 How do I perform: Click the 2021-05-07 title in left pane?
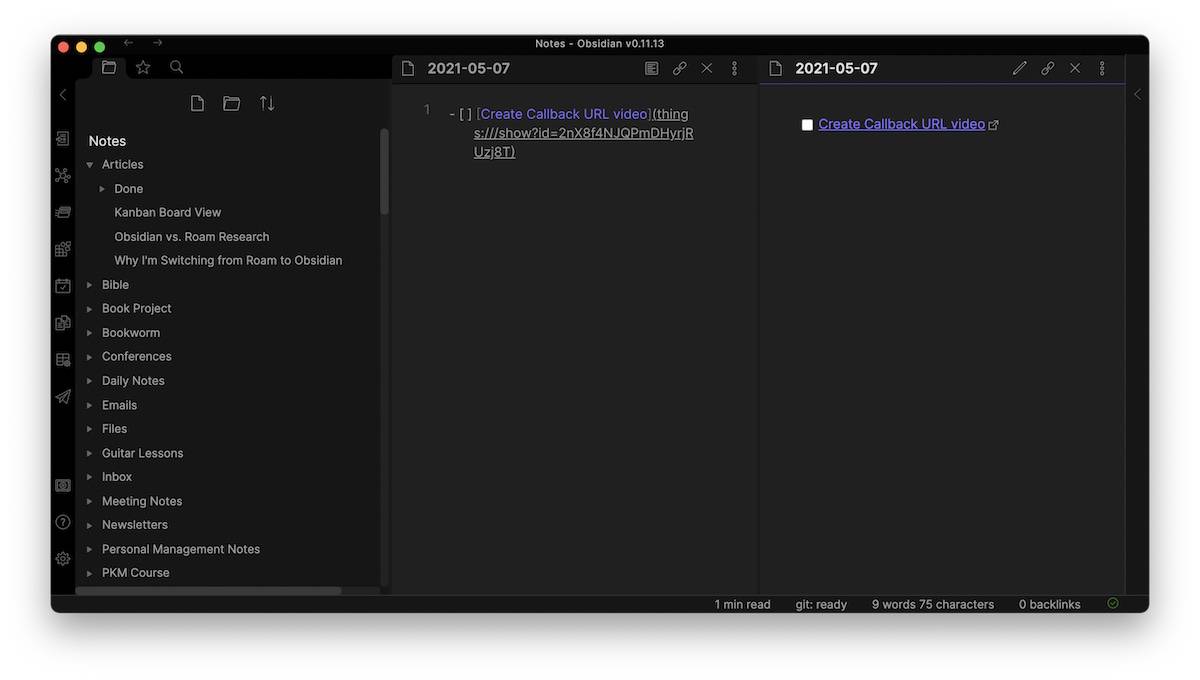click(468, 69)
